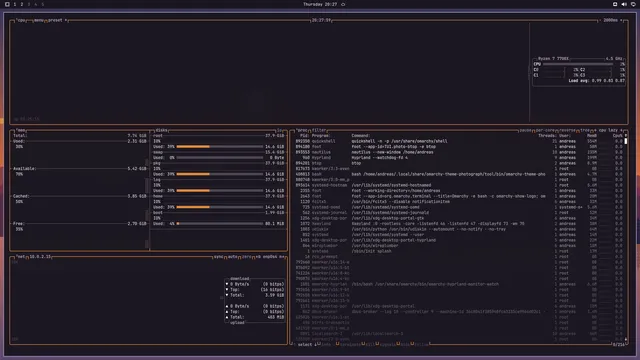Screen dimensions: 640x360
Task: Click the root disk used progress bar
Action: [220, 147]
